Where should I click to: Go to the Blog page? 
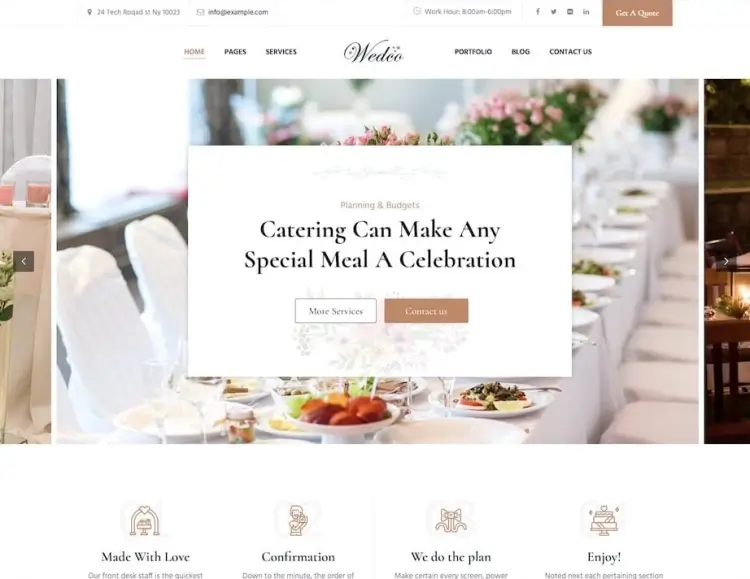[x=521, y=52]
